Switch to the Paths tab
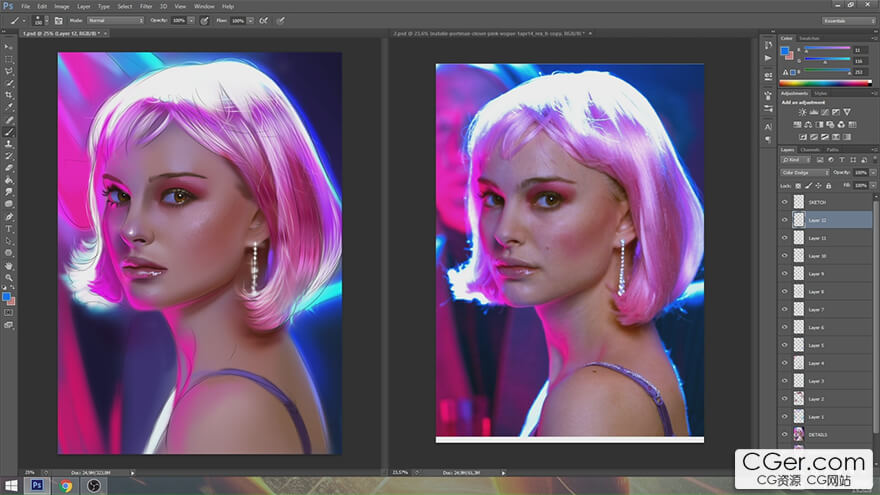 tap(832, 150)
